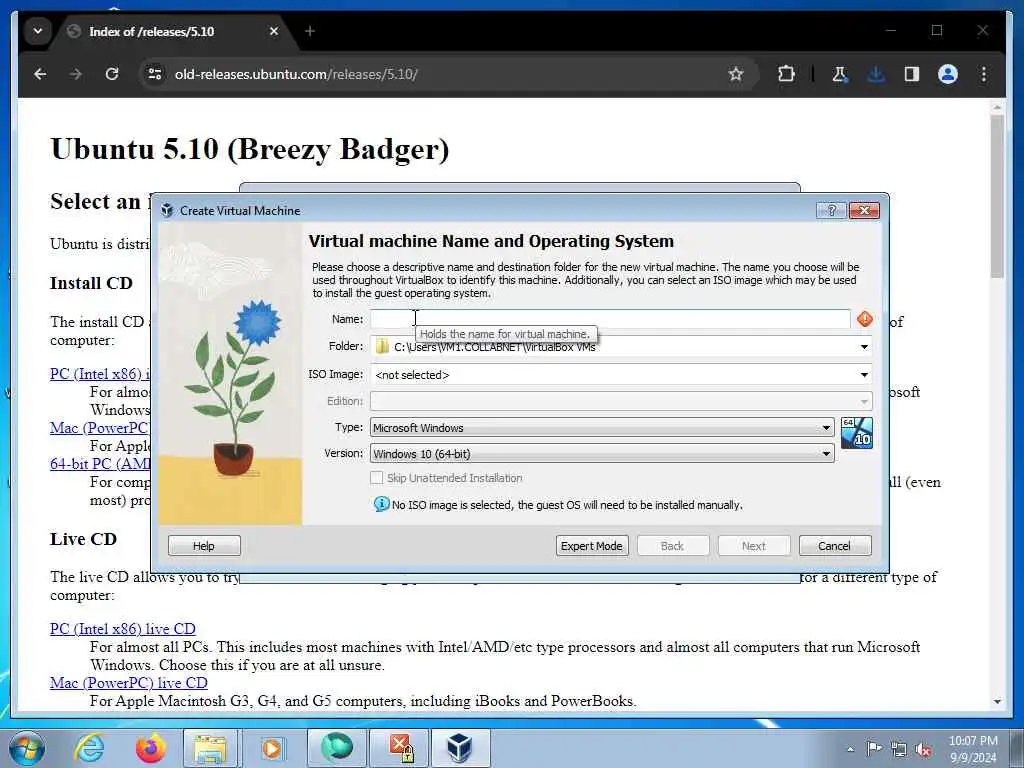This screenshot has width=1024, height=768.
Task: Launch Internet Explorer from taskbar
Action: (x=89, y=748)
